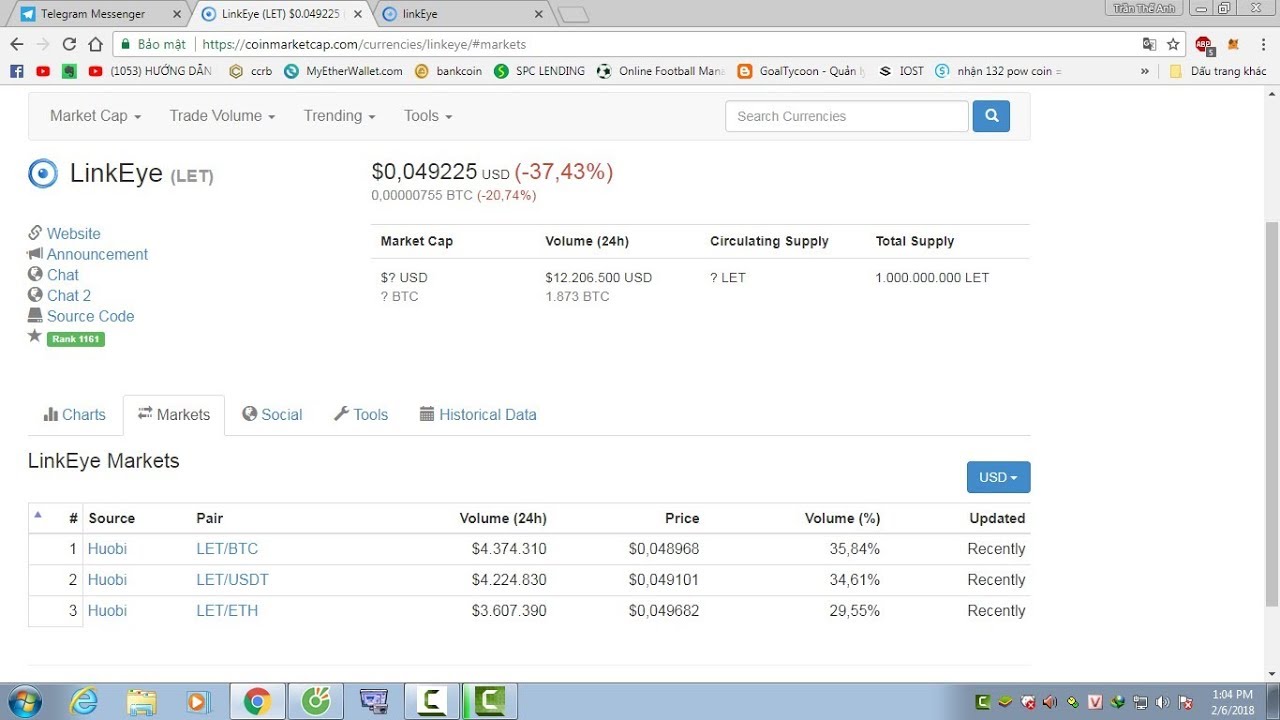Click the Google Translate icon in address bar
Viewport: 1280px width, 720px height.
click(1150, 44)
